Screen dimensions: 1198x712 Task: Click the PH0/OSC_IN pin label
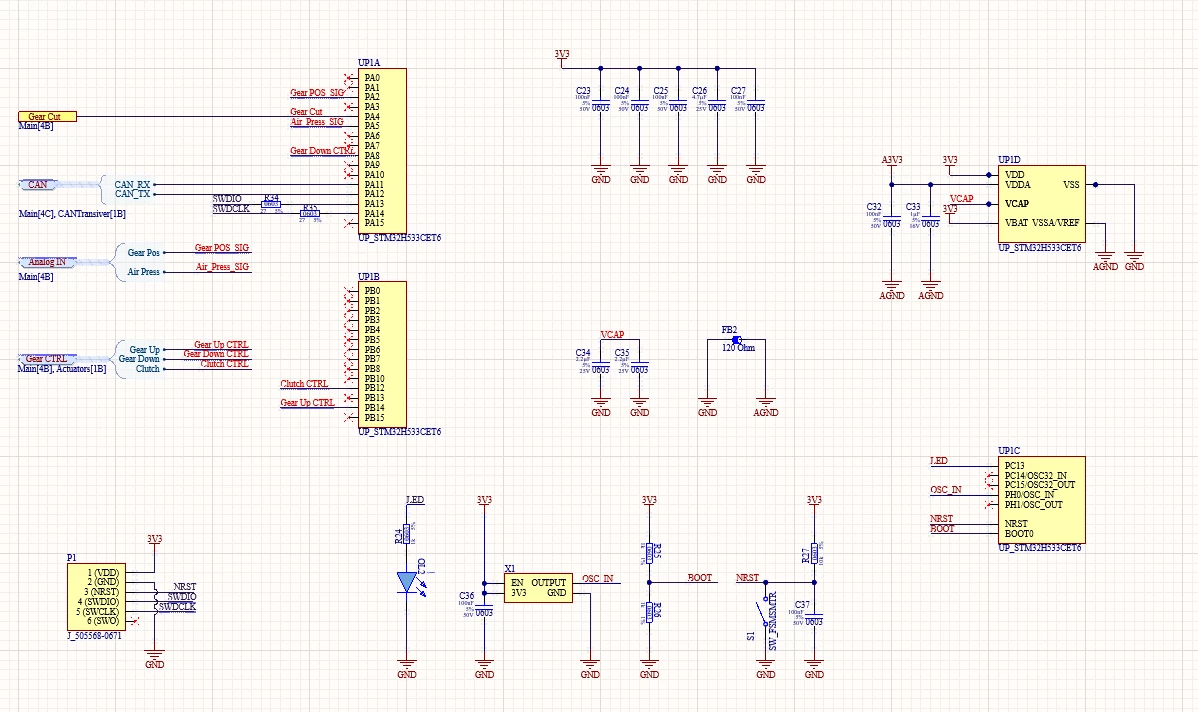tap(1030, 494)
